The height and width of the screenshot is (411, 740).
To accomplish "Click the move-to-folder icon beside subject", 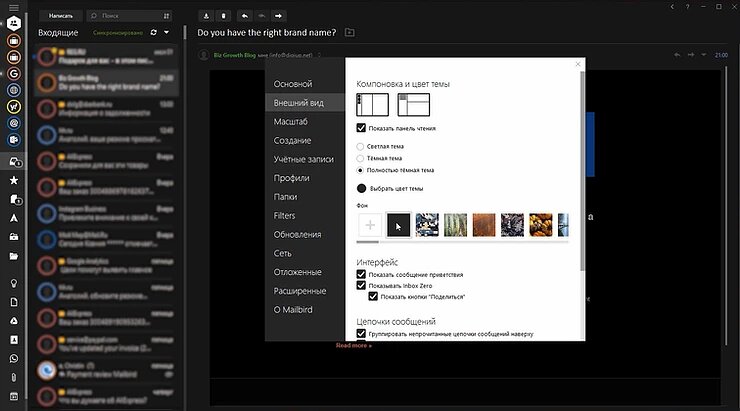I will [x=350, y=33].
